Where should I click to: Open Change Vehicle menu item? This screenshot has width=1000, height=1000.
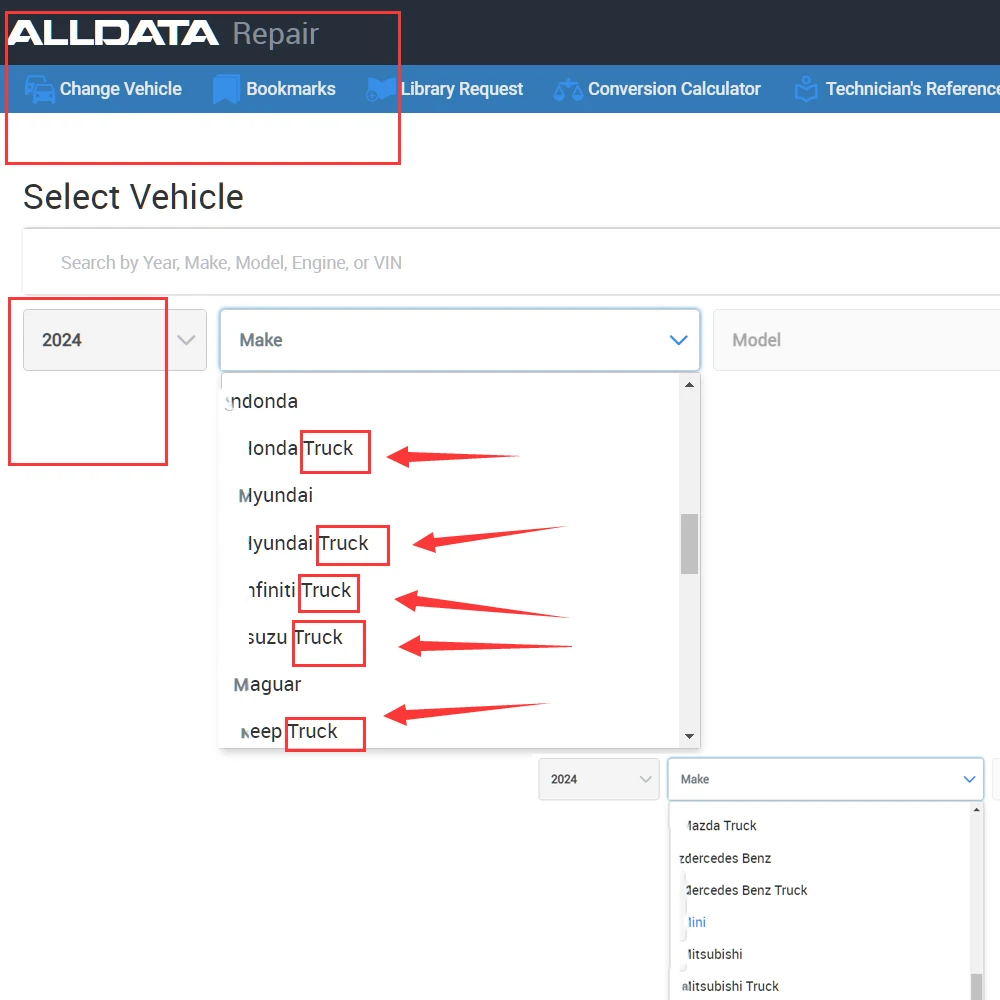[x=103, y=89]
